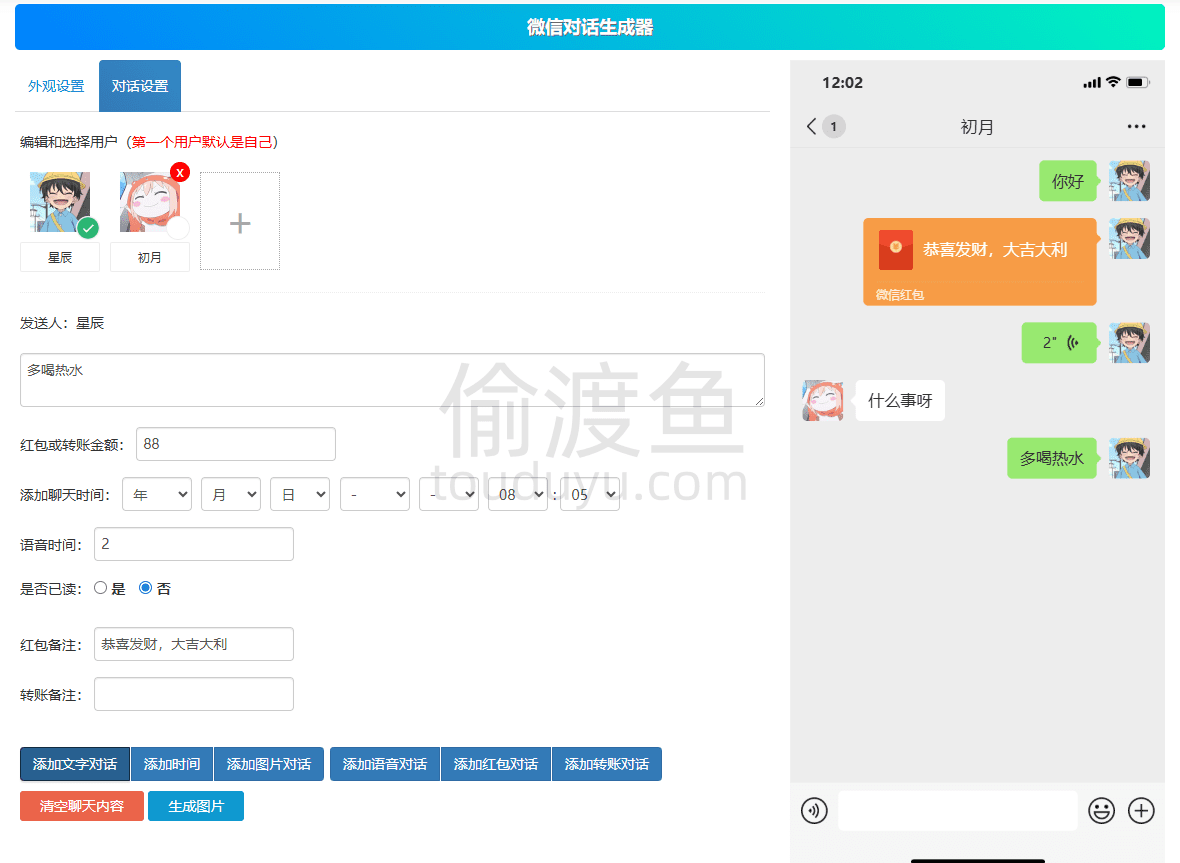Click the 微信红包 label in red packet
Screen dimensions: 1180x863
click(899, 295)
